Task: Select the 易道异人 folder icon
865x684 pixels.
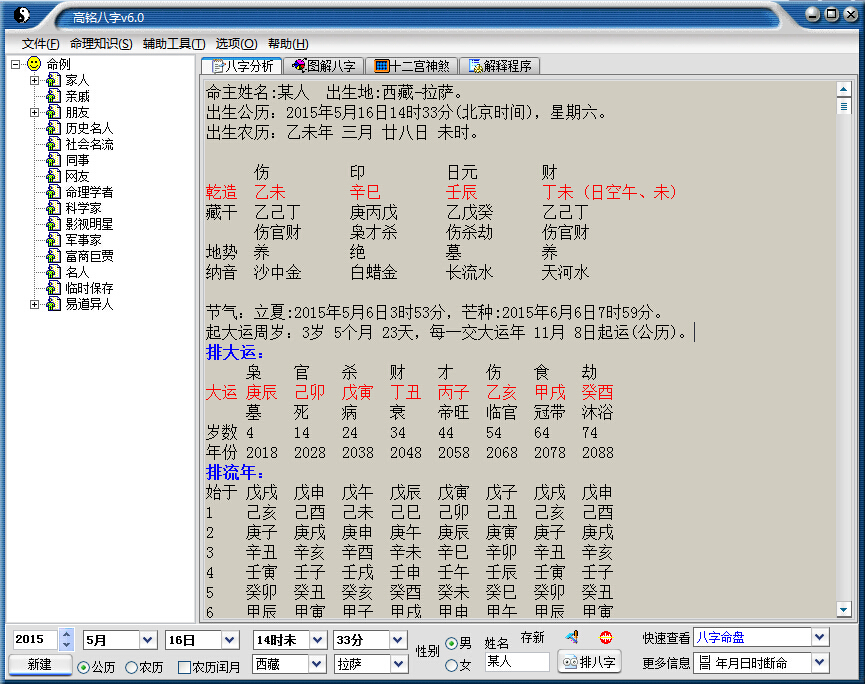Action: (53, 304)
